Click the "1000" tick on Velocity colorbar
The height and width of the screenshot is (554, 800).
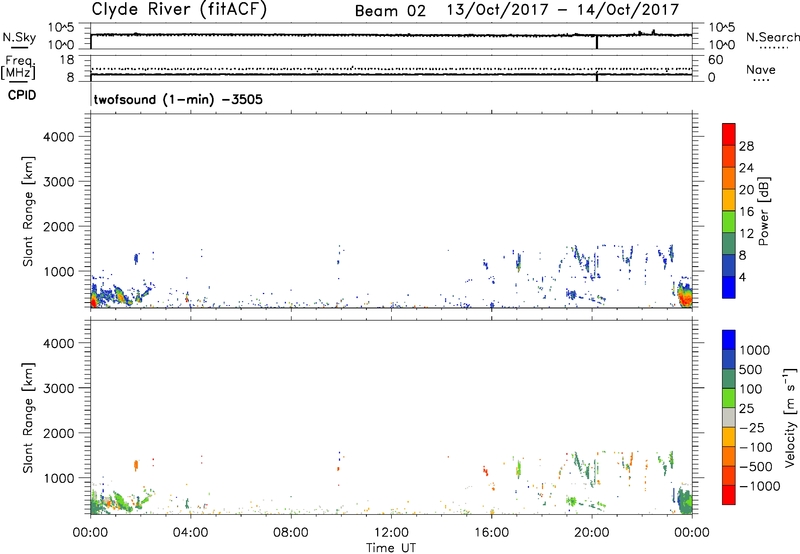pyautogui.click(x=755, y=350)
